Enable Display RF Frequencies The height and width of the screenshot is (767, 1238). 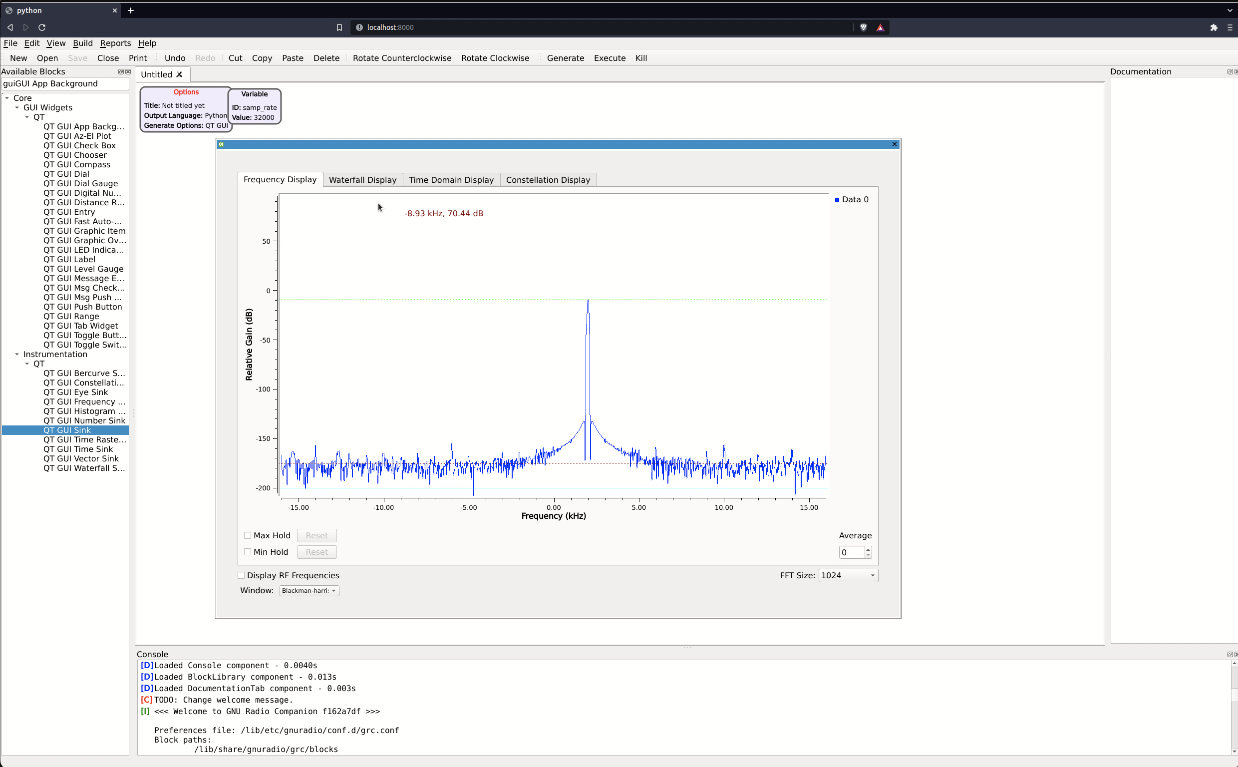pyautogui.click(x=241, y=574)
